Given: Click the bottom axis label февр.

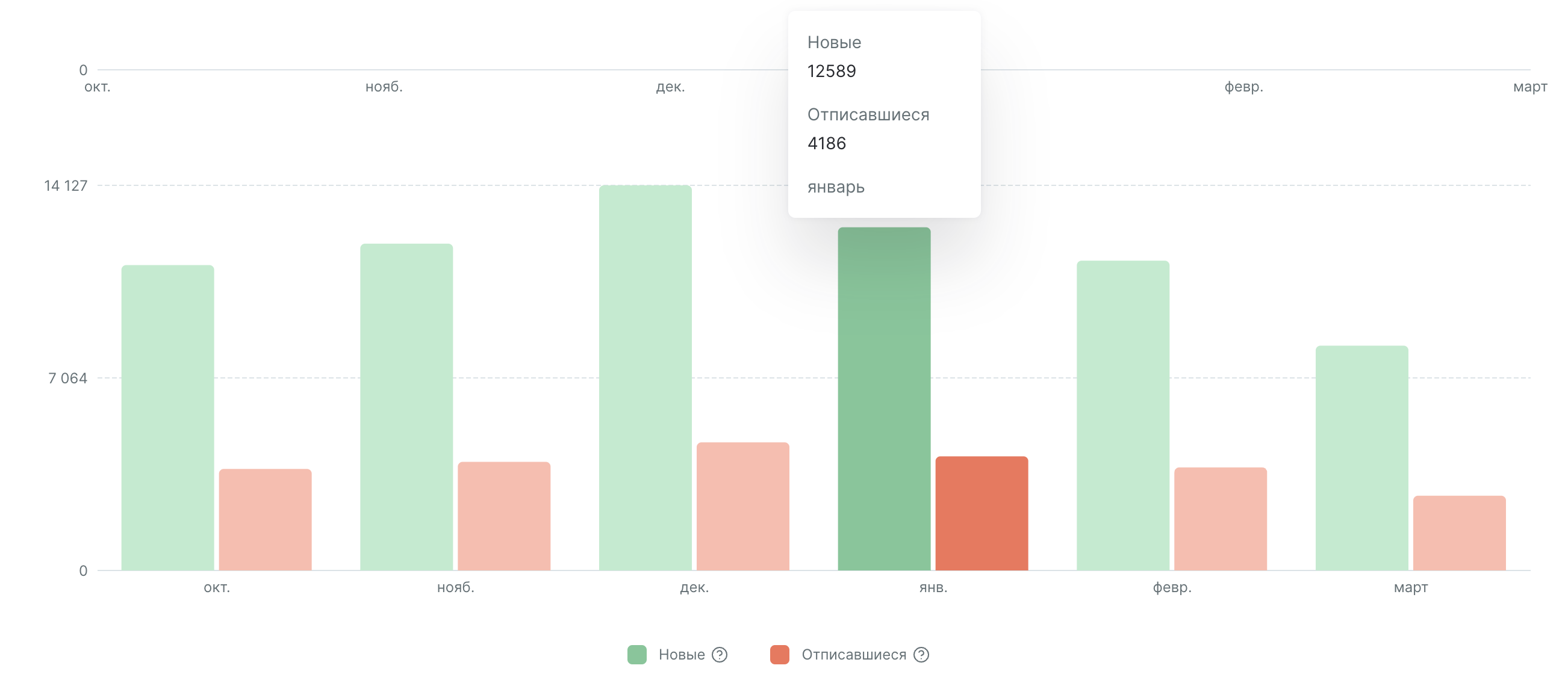Looking at the screenshot, I should tap(1172, 587).
